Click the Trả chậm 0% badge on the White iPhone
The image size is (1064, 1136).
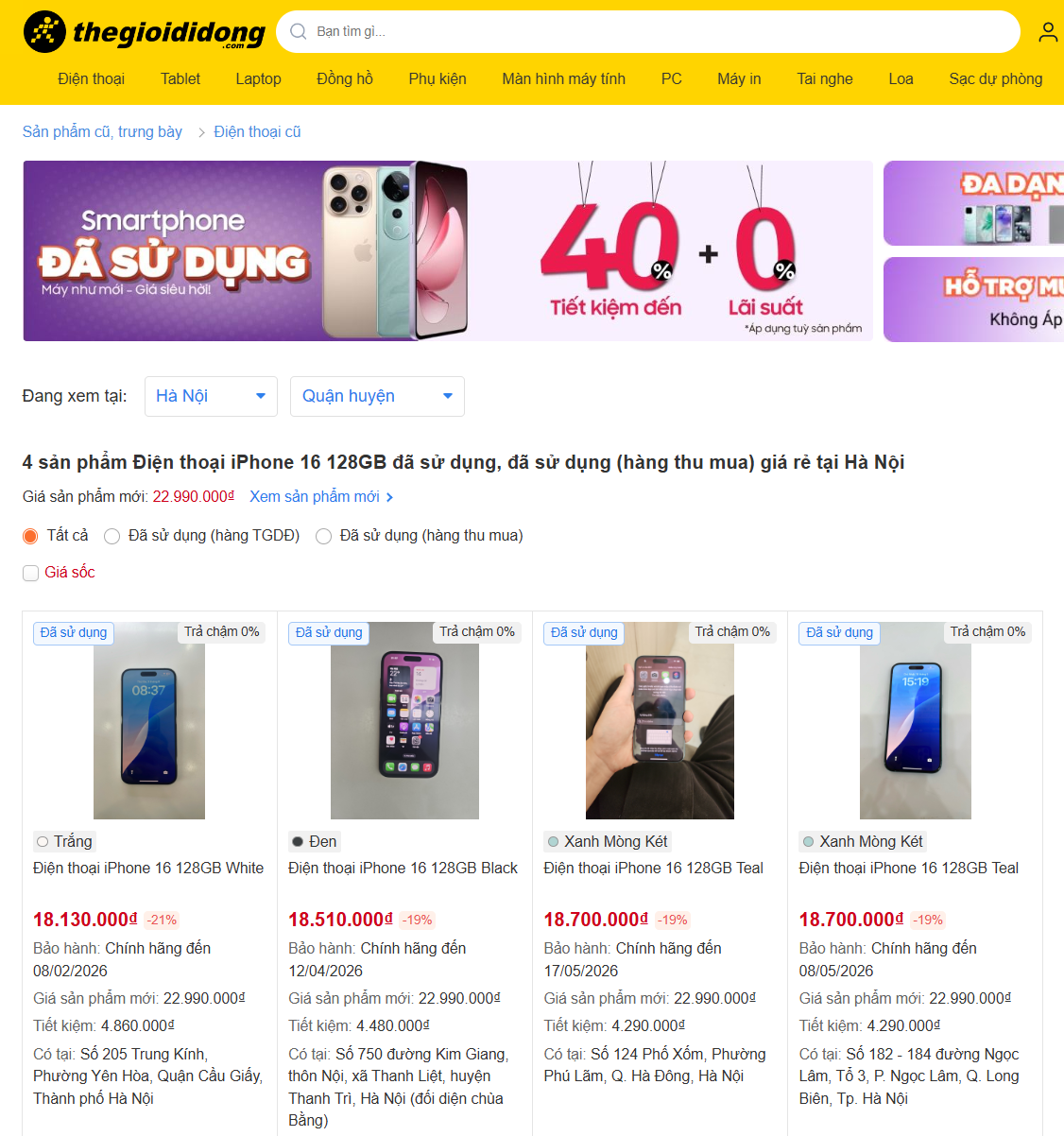222,631
